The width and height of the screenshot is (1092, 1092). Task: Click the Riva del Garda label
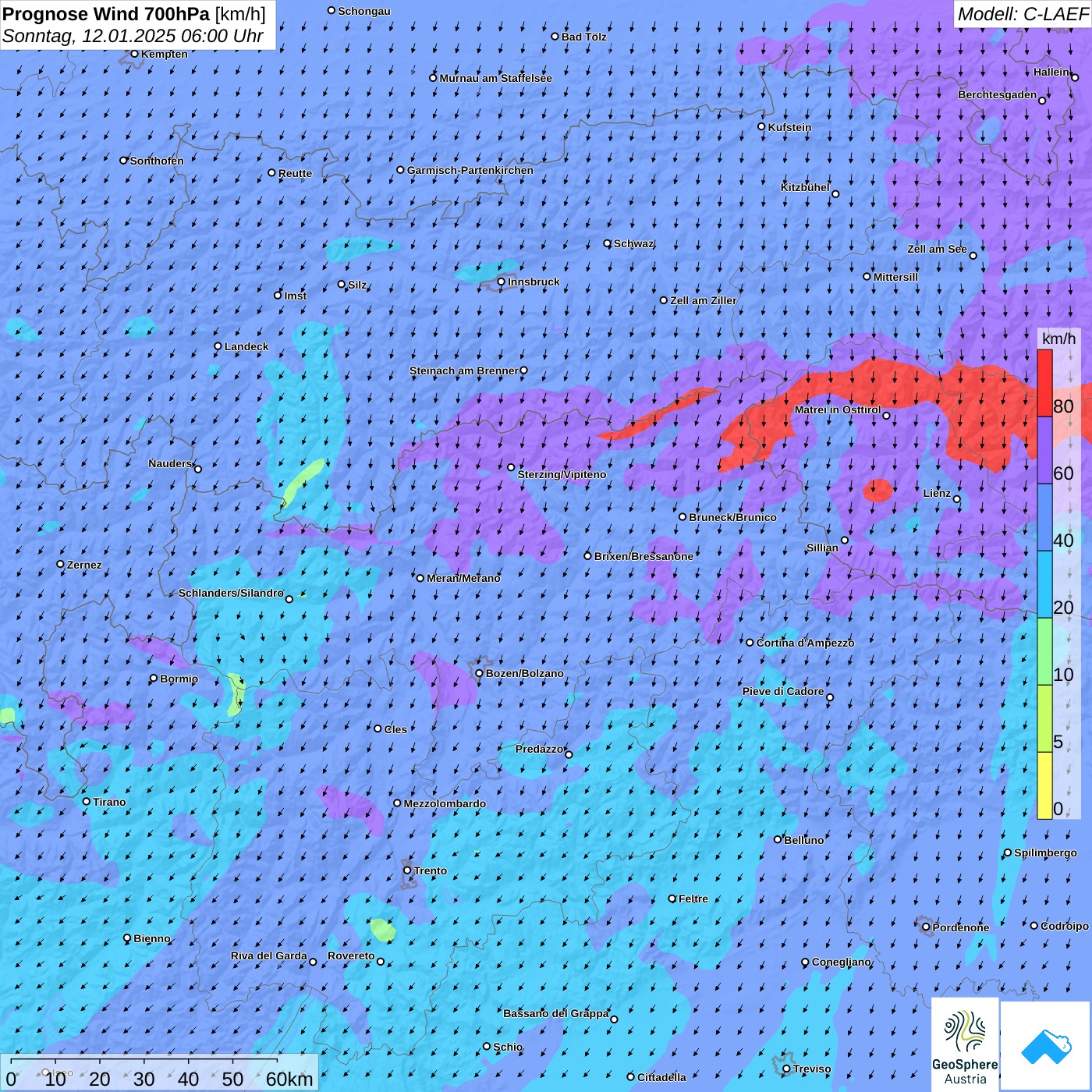269,955
